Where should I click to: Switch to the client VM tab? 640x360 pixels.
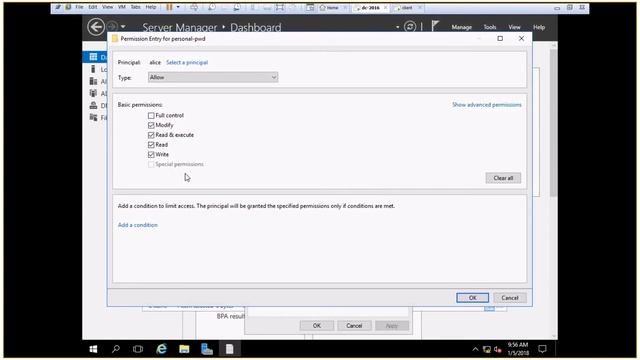(407, 8)
